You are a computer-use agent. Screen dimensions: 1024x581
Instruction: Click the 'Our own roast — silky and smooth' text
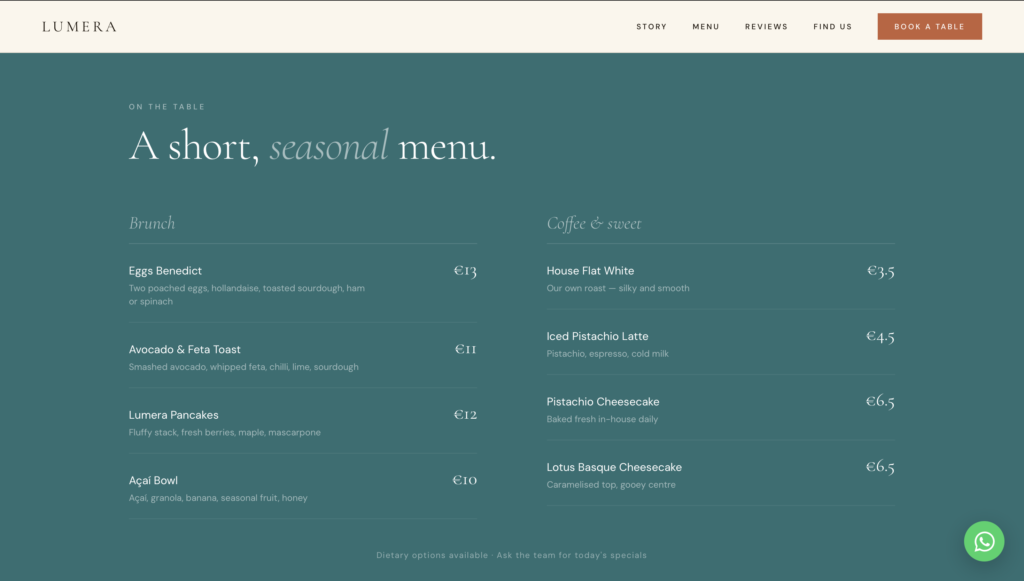618,288
